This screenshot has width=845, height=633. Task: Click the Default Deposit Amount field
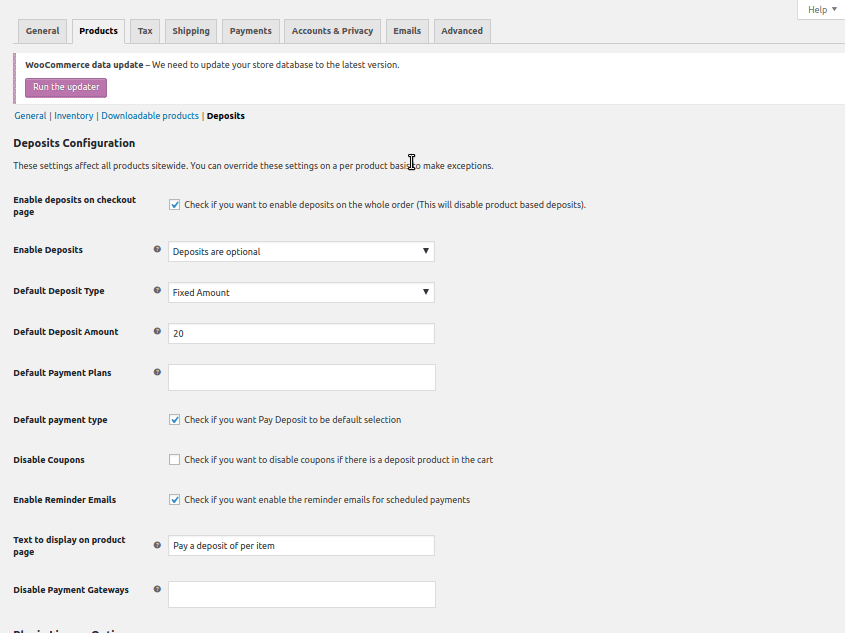pyautogui.click(x=301, y=333)
